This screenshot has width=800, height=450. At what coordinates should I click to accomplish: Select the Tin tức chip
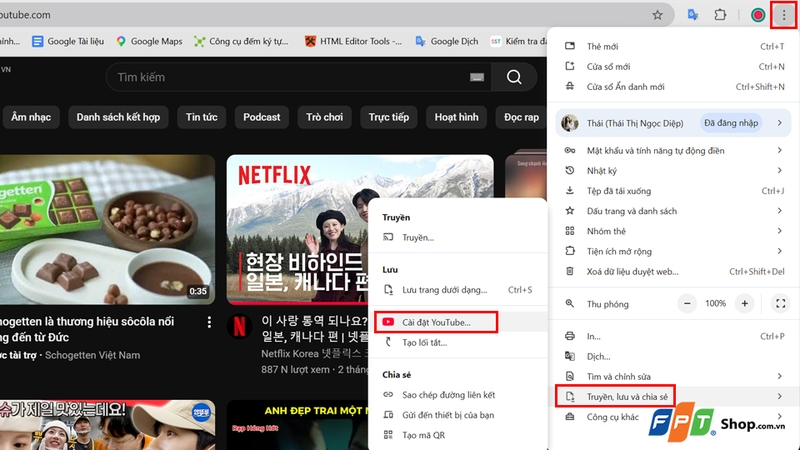click(202, 117)
